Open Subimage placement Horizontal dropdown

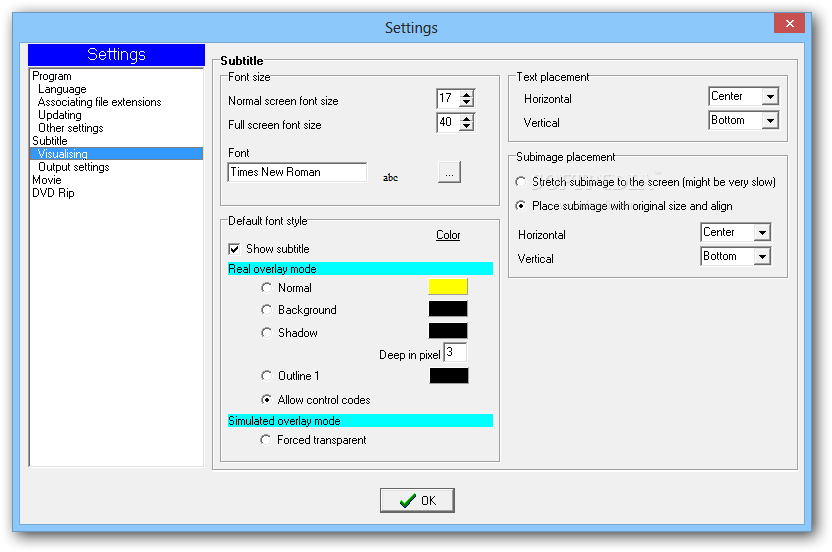(x=762, y=232)
